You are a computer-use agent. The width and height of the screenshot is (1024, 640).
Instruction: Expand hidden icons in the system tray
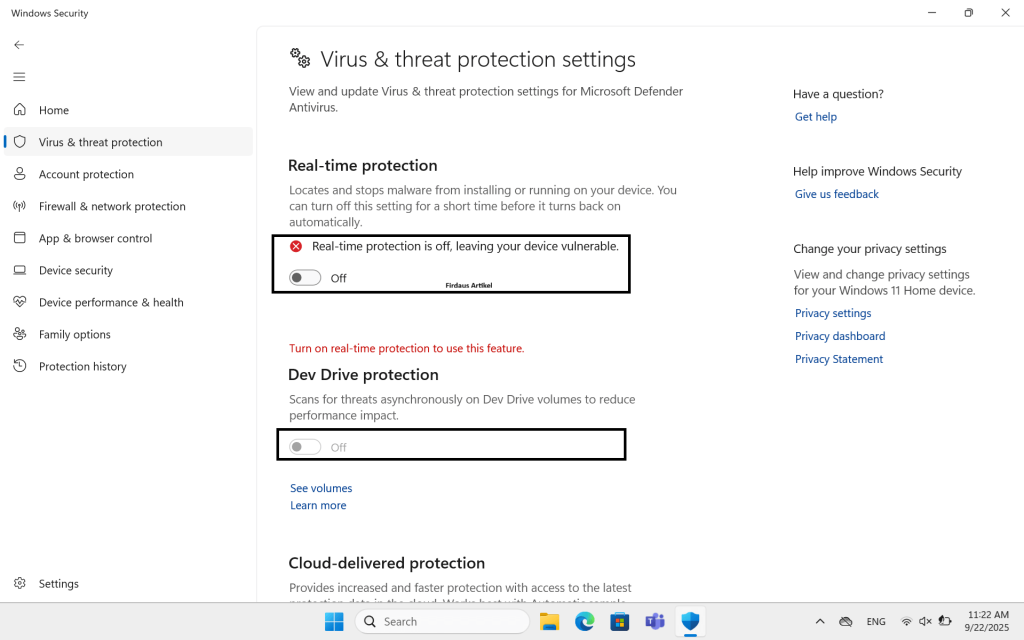click(820, 621)
